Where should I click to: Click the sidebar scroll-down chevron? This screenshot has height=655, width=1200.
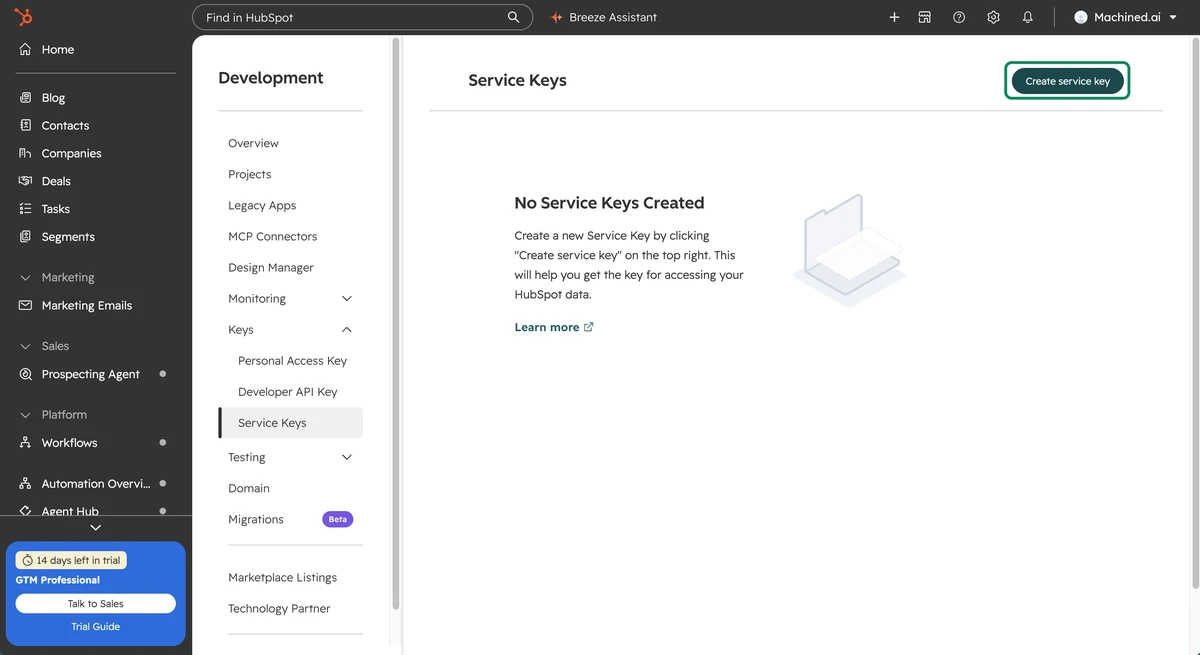tap(96, 527)
